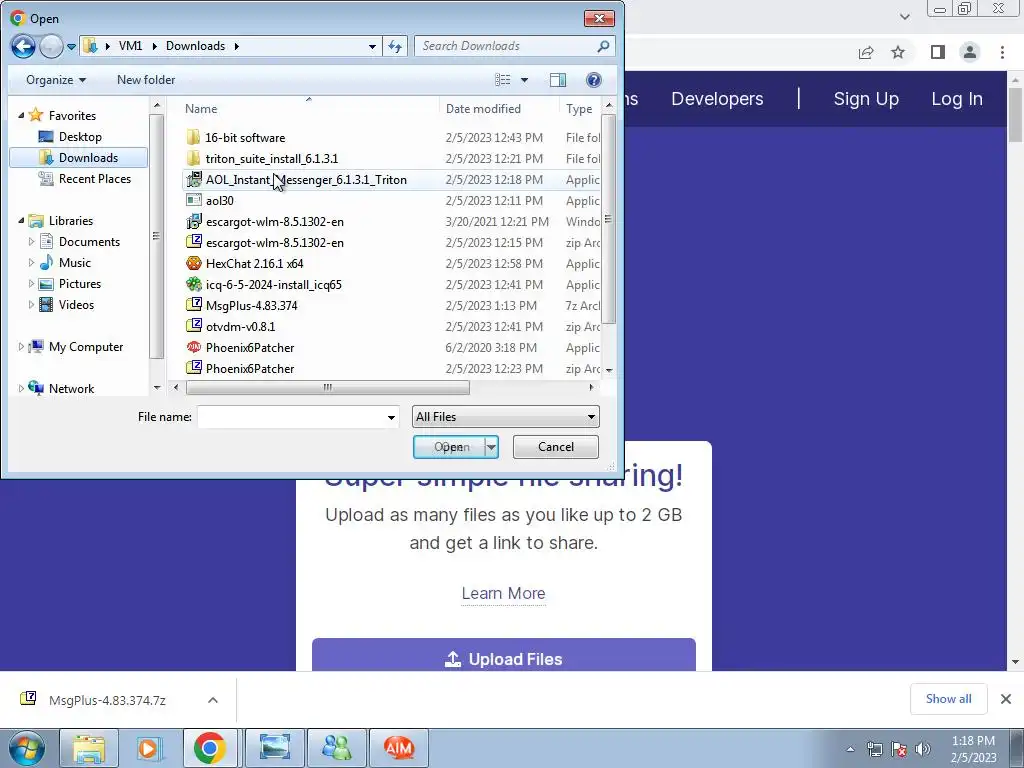Click the refresh button next to the address bar
Image resolution: width=1024 pixels, height=768 pixels.
pyautogui.click(x=395, y=46)
